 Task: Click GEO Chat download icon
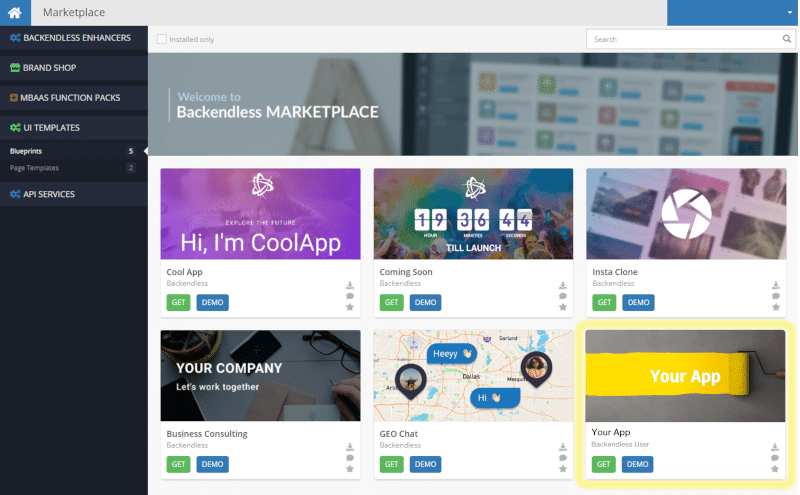pyautogui.click(x=563, y=447)
